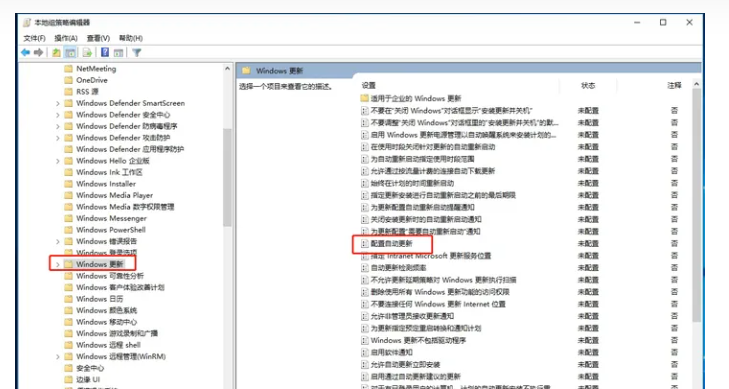Image resolution: width=729 pixels, height=389 pixels.
Task: Expand the Windows 更新 tree node arrow
Action: [58, 264]
